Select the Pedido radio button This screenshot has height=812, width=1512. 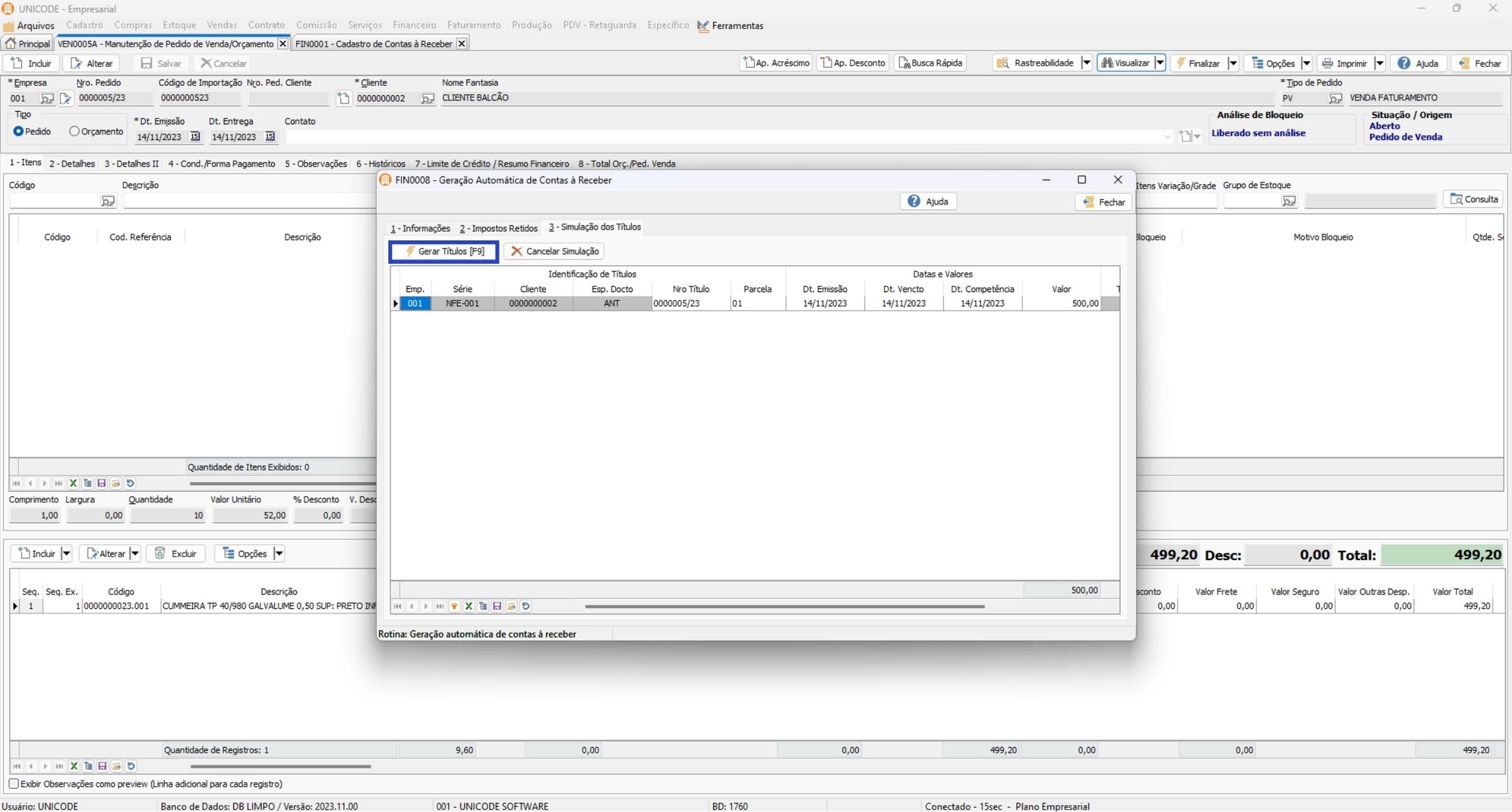point(18,131)
